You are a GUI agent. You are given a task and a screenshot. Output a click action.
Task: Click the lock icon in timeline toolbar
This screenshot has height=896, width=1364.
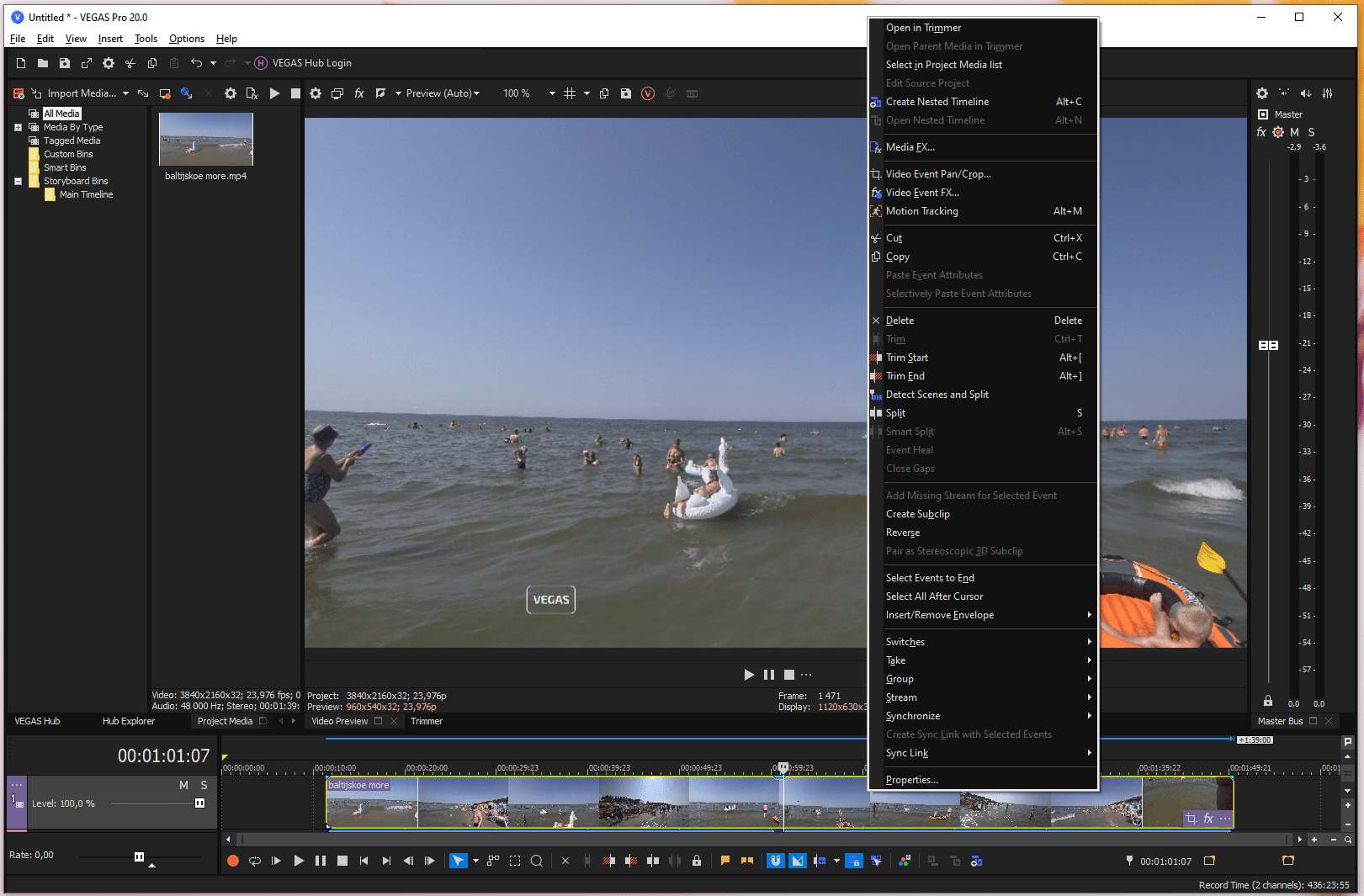click(696, 861)
